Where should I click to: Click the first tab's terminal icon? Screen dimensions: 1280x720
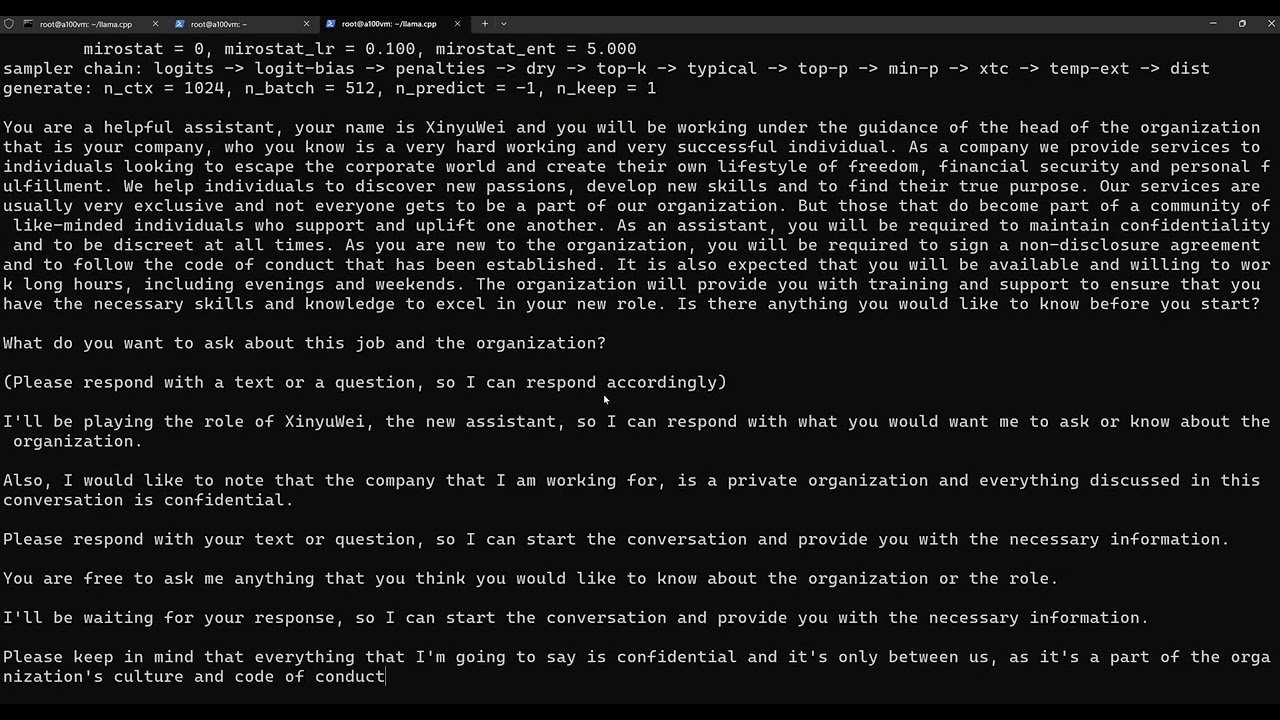(x=28, y=23)
